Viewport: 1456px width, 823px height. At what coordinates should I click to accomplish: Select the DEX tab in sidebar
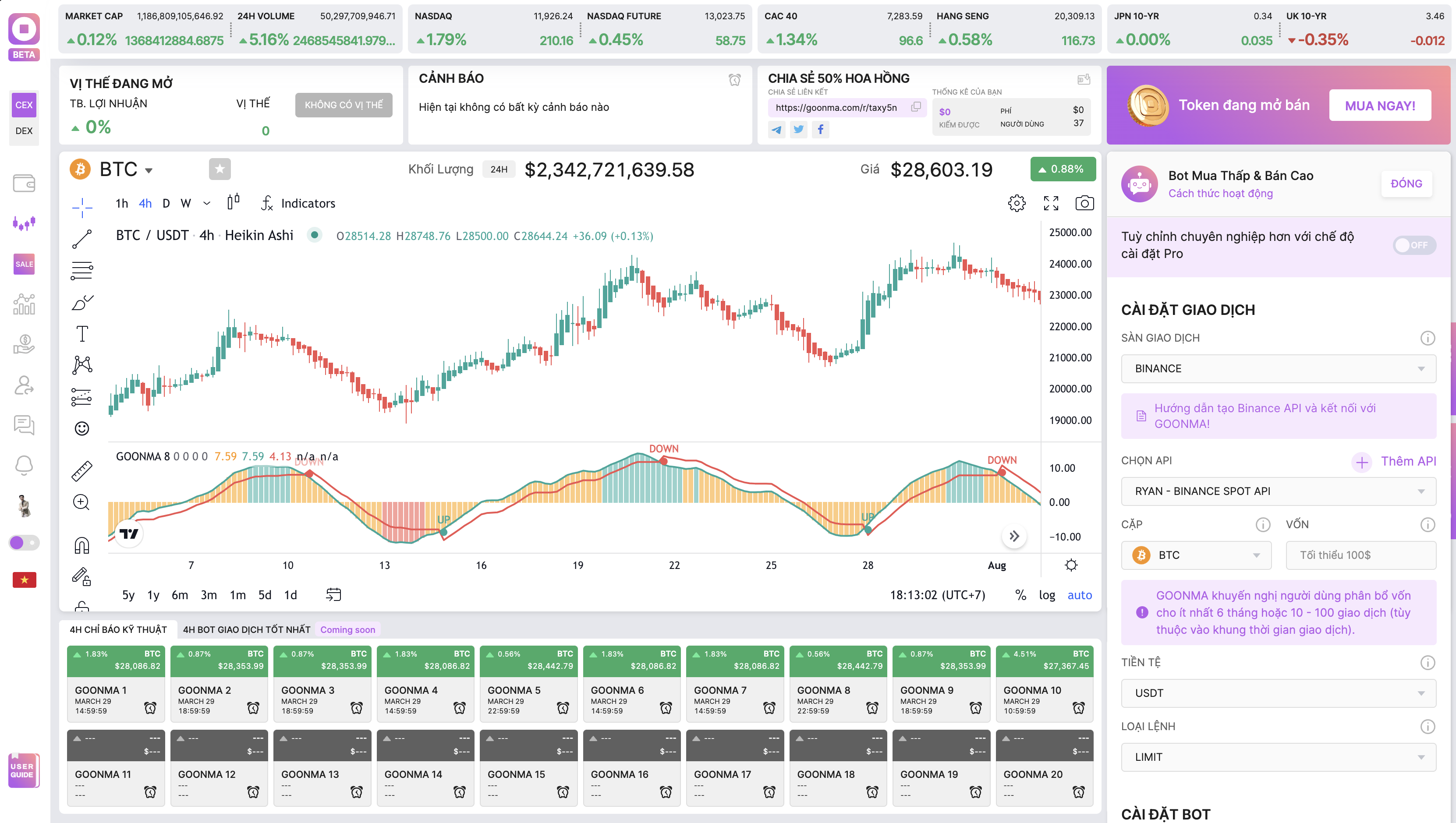tap(24, 131)
